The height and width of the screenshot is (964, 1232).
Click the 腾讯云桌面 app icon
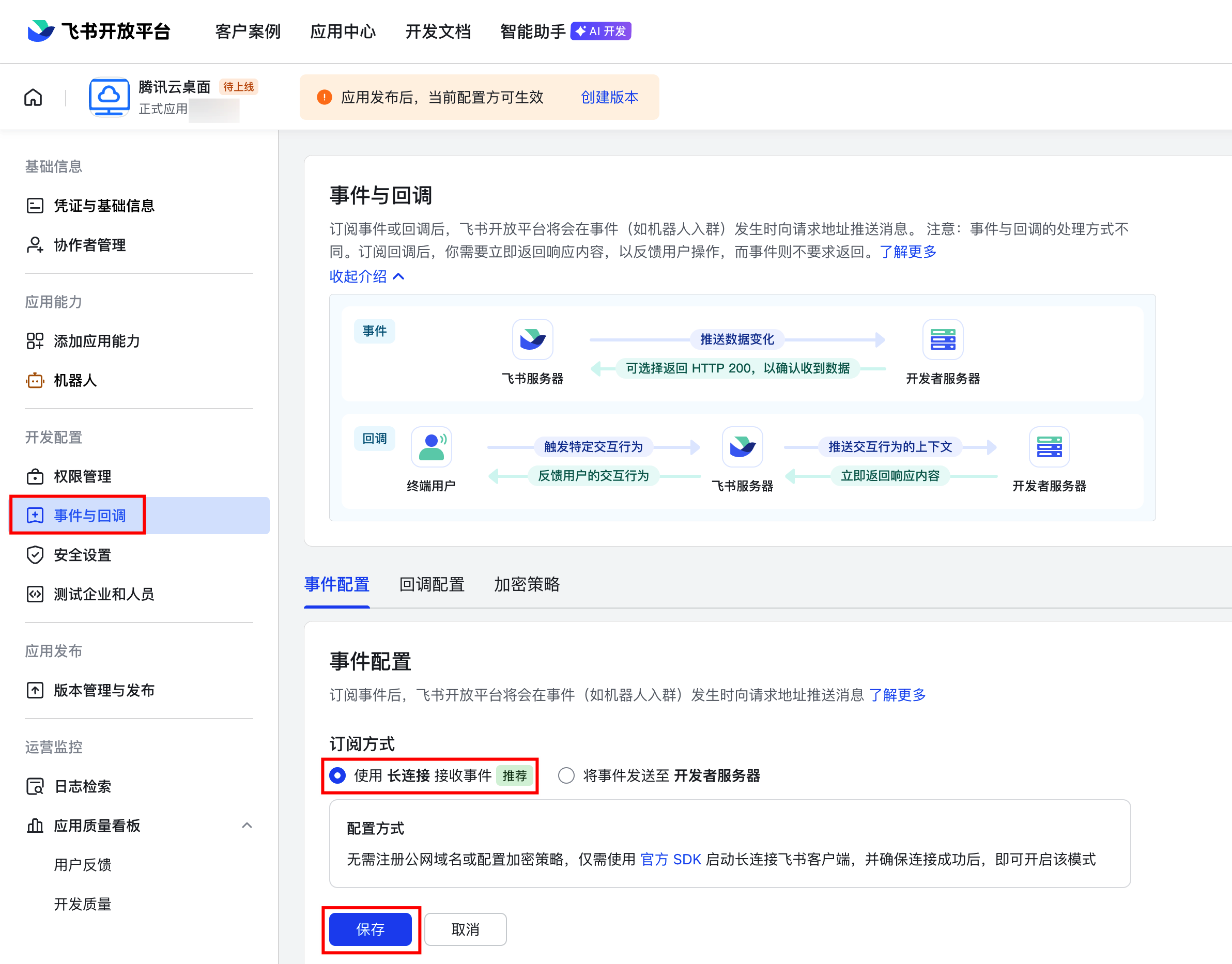[110, 97]
